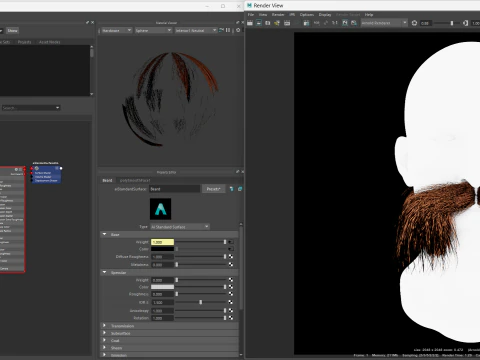Click connection icon for Base Weight

point(231,242)
